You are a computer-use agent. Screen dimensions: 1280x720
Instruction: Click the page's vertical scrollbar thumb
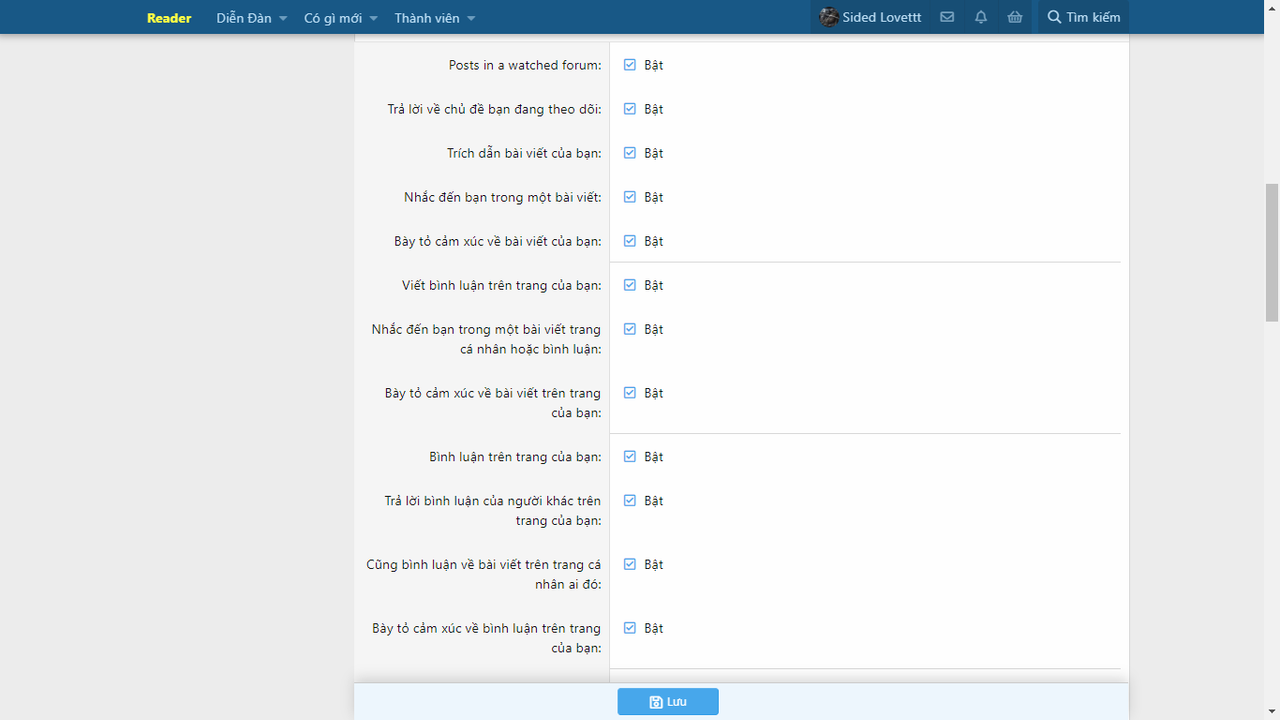[x=1272, y=252]
